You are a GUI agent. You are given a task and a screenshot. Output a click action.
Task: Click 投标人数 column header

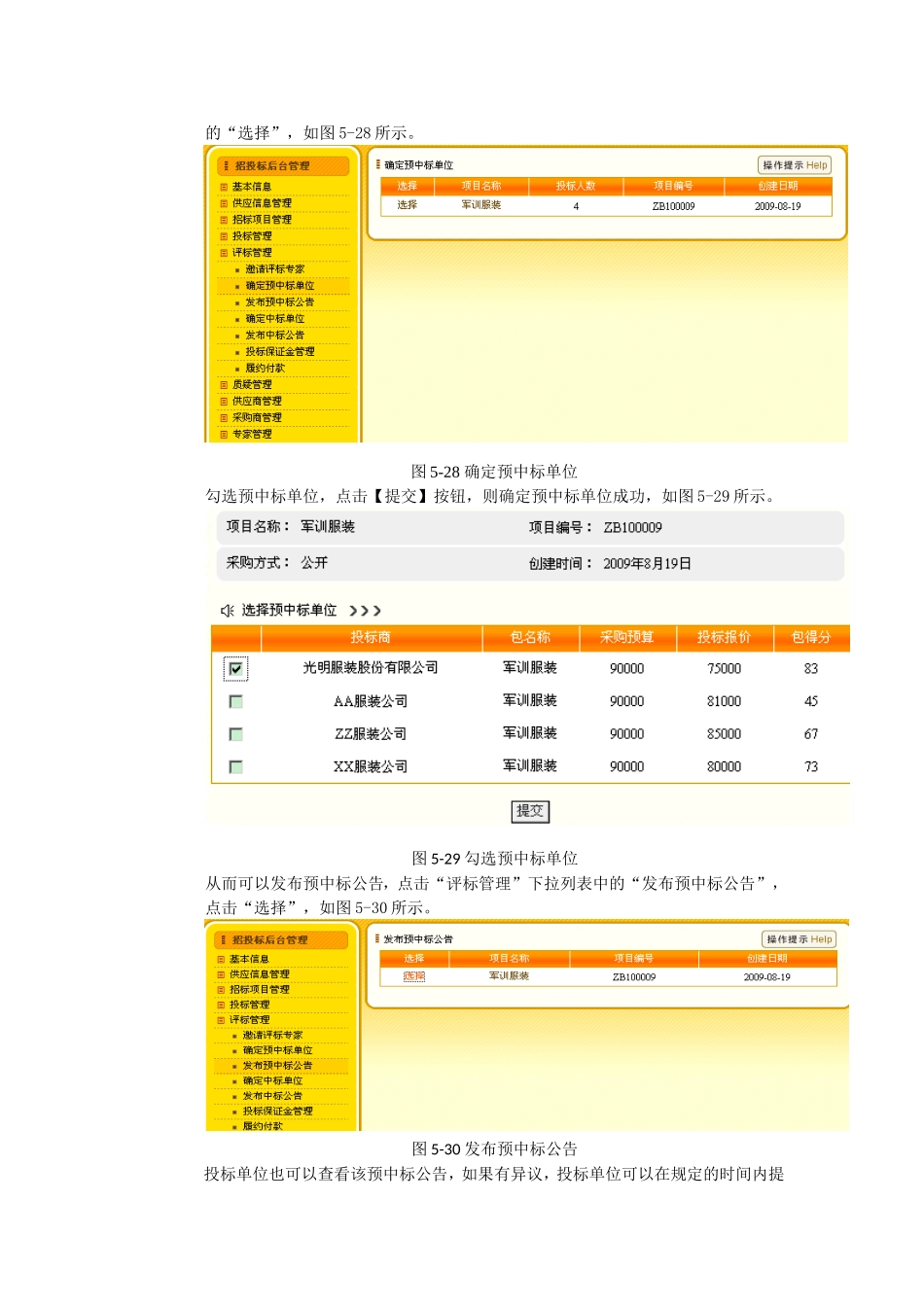[576, 186]
